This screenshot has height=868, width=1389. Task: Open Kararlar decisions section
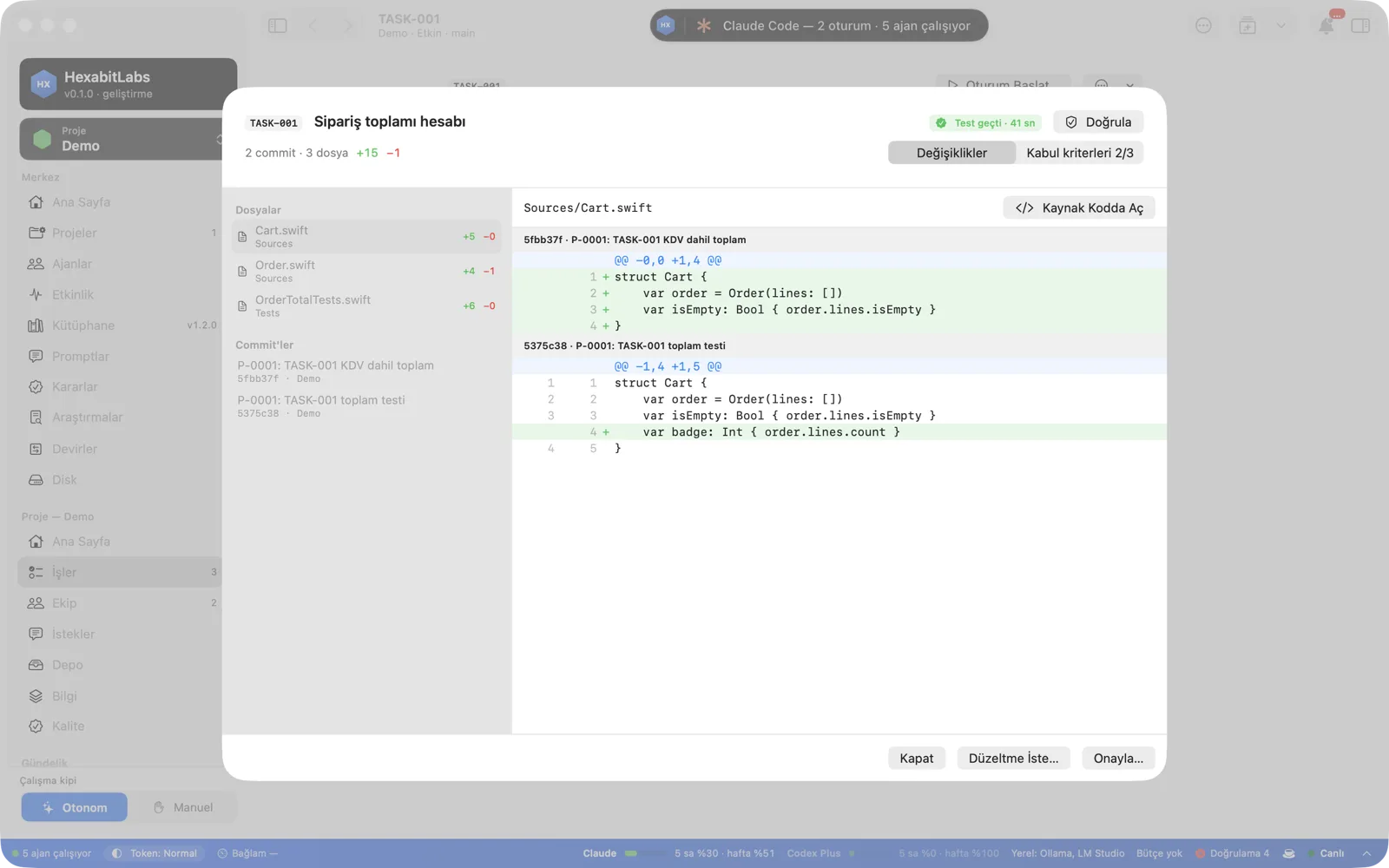(x=120, y=387)
